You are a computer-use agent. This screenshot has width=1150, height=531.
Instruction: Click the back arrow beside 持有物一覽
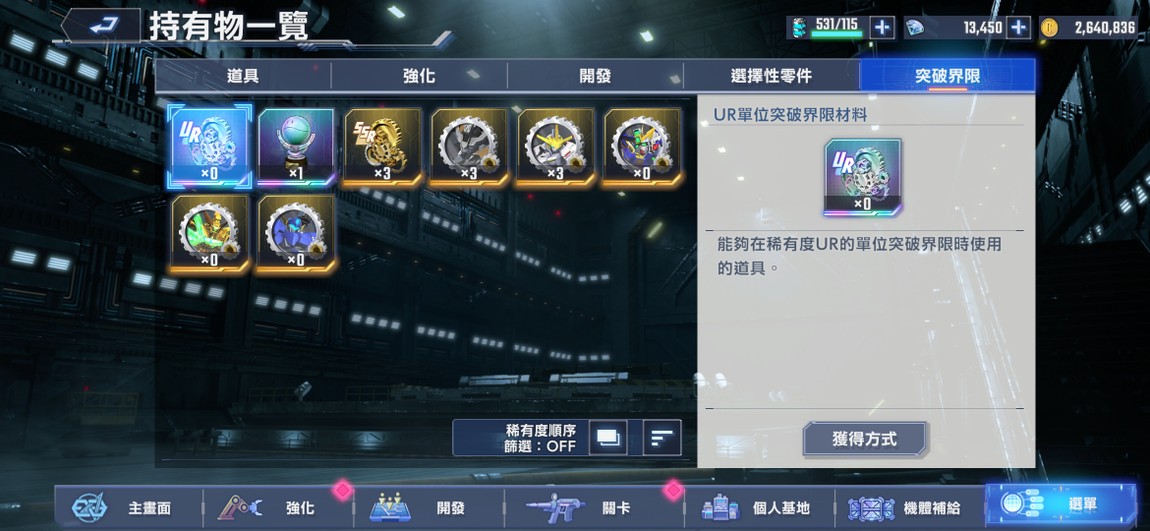[x=100, y=25]
